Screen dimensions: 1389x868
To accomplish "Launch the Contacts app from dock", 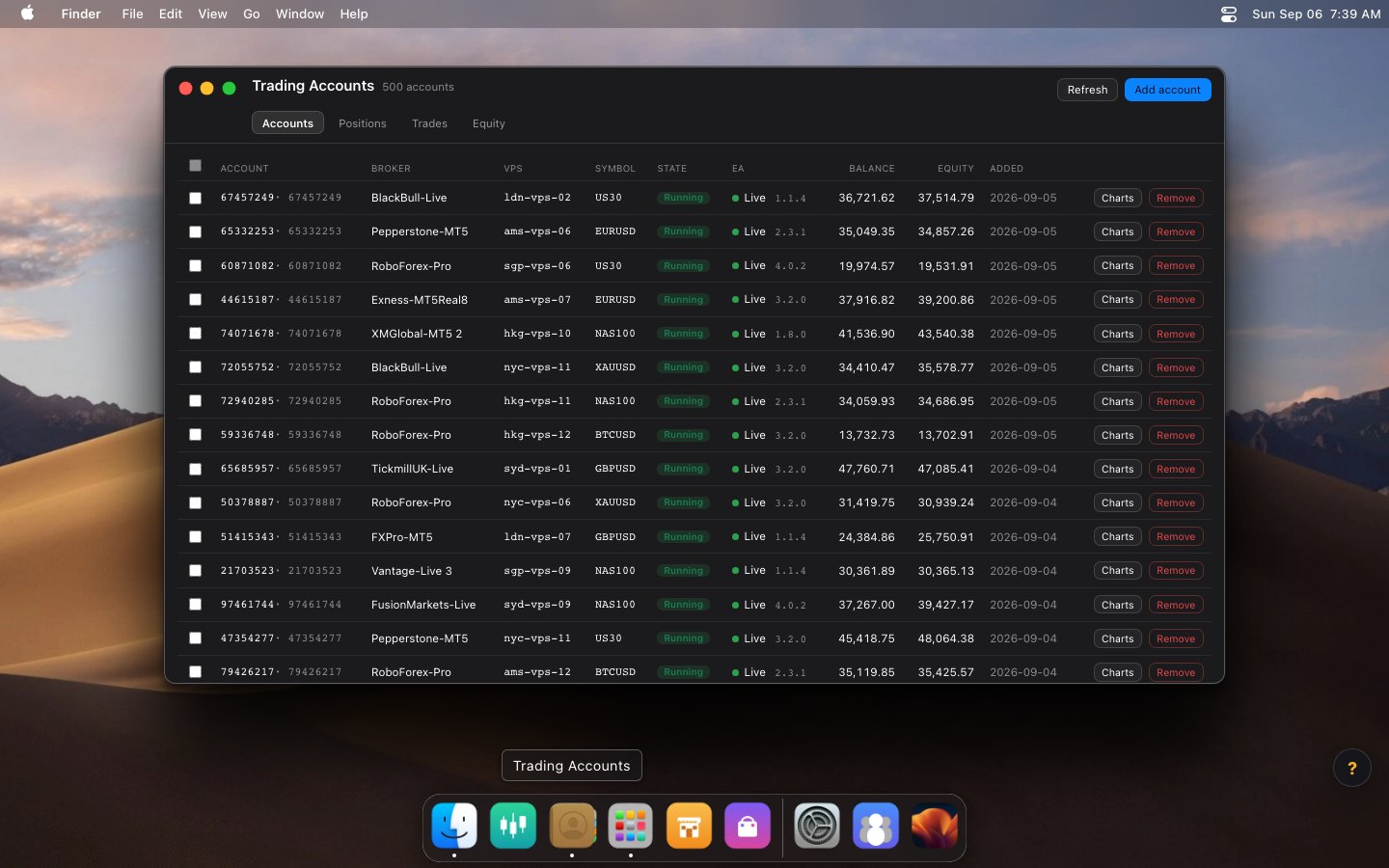I will click(x=572, y=826).
